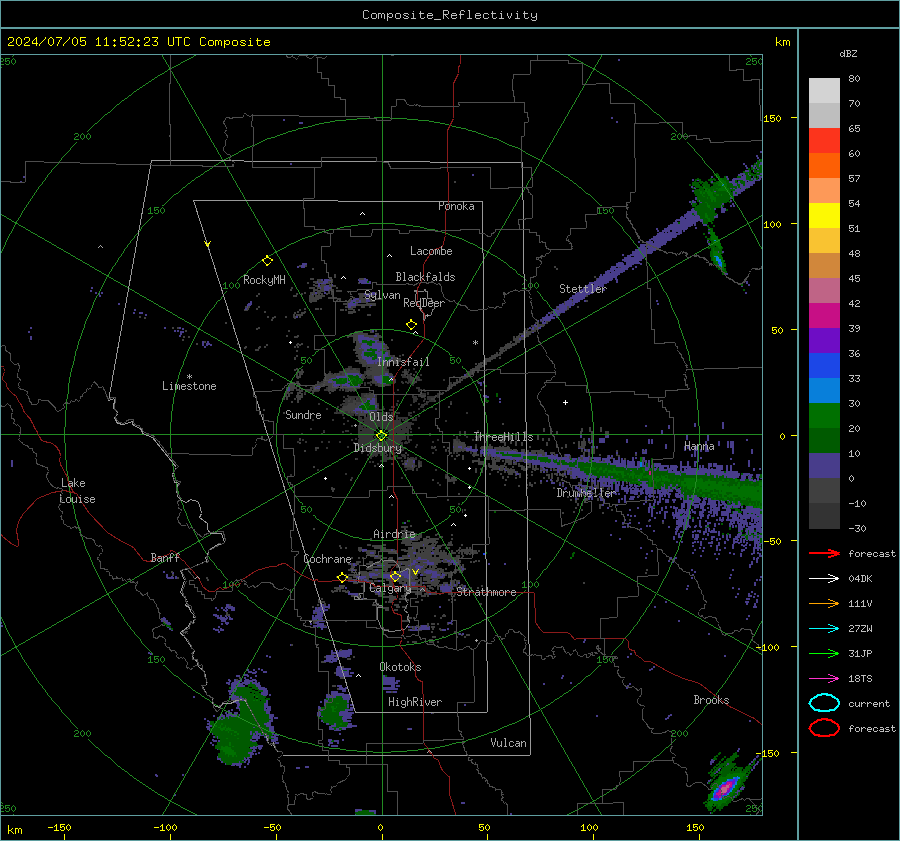Click the 54 dBZ yellow swatch
900x841 pixels.
[824, 215]
